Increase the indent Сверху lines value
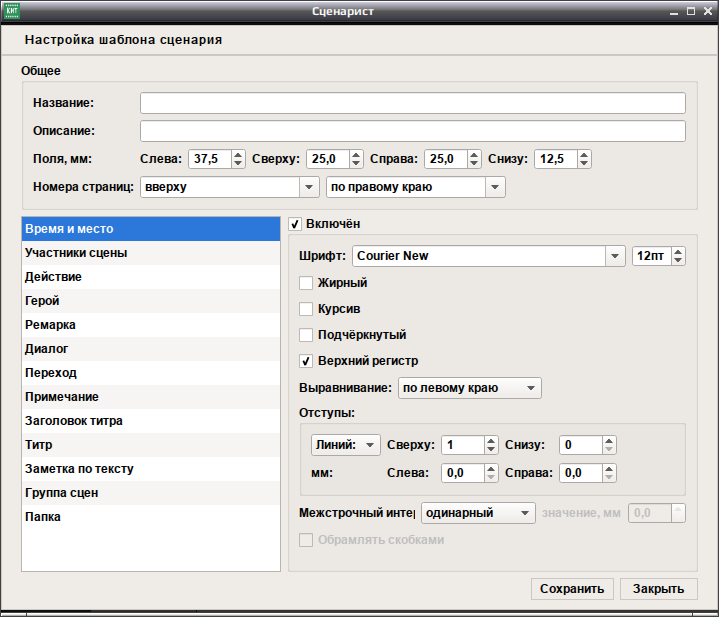Image resolution: width=719 pixels, height=617 pixels. point(491,441)
